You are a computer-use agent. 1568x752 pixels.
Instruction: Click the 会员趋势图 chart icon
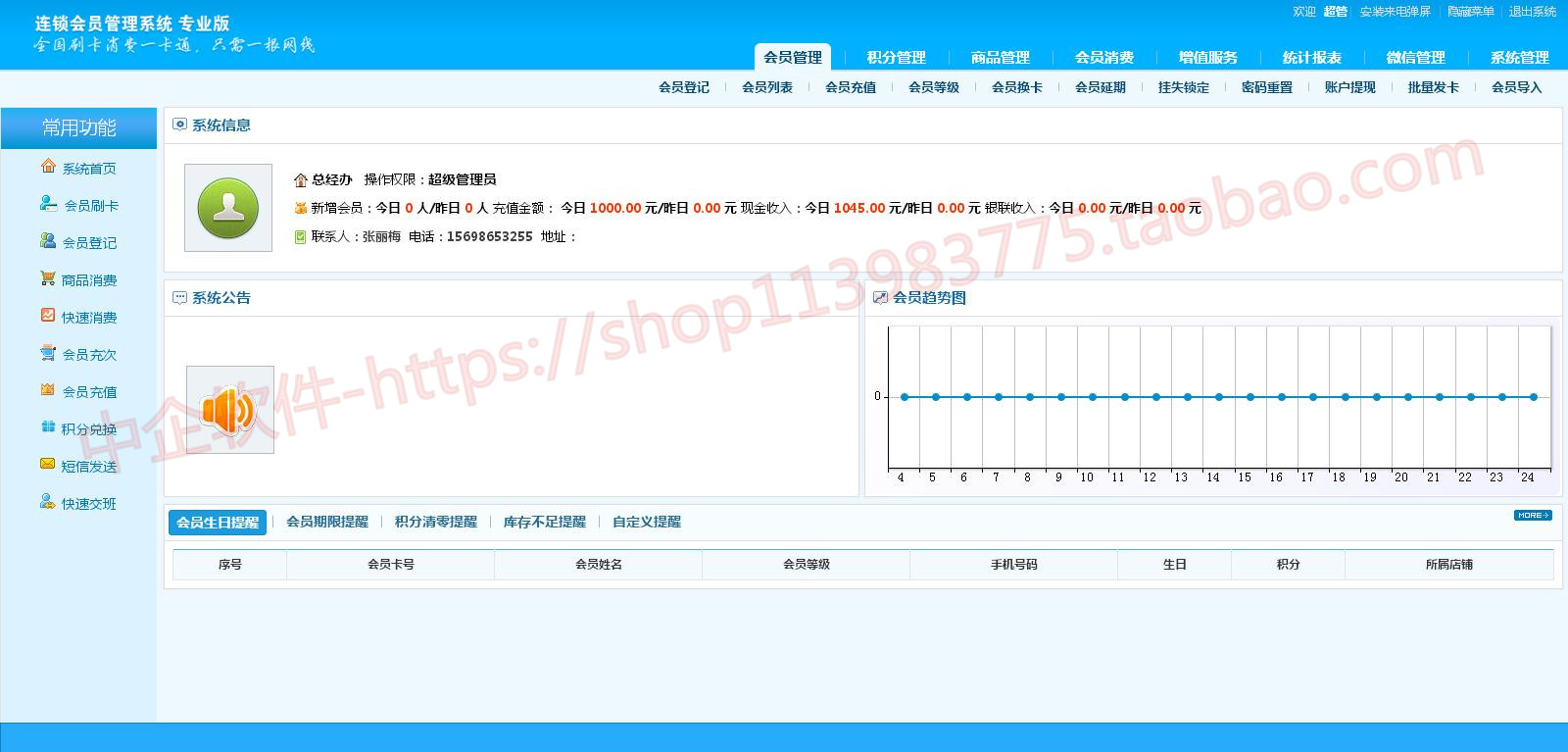point(880,297)
